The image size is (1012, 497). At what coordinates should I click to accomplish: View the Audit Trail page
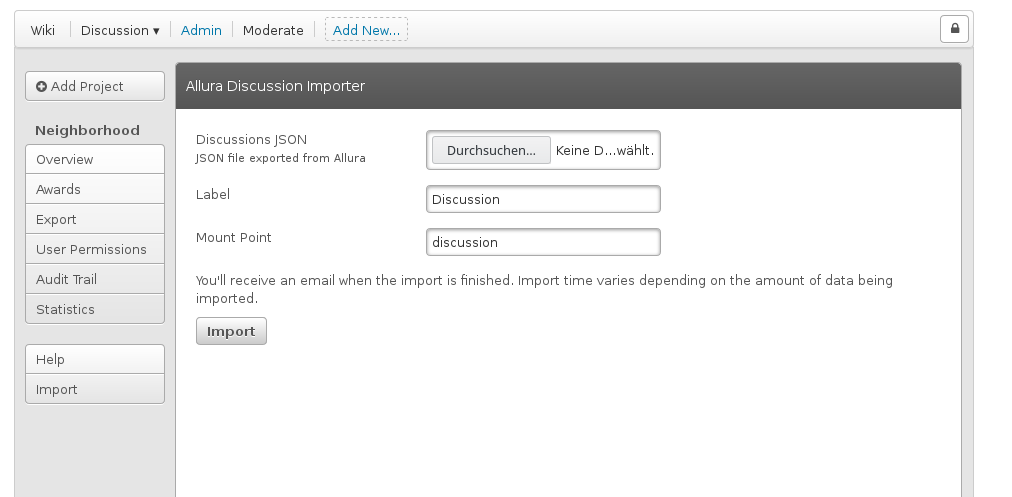pos(95,279)
